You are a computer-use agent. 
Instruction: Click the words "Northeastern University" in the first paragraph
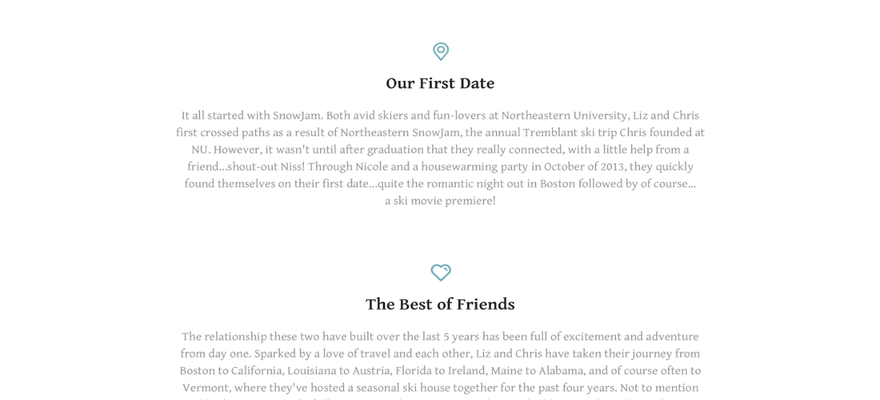click(x=564, y=116)
